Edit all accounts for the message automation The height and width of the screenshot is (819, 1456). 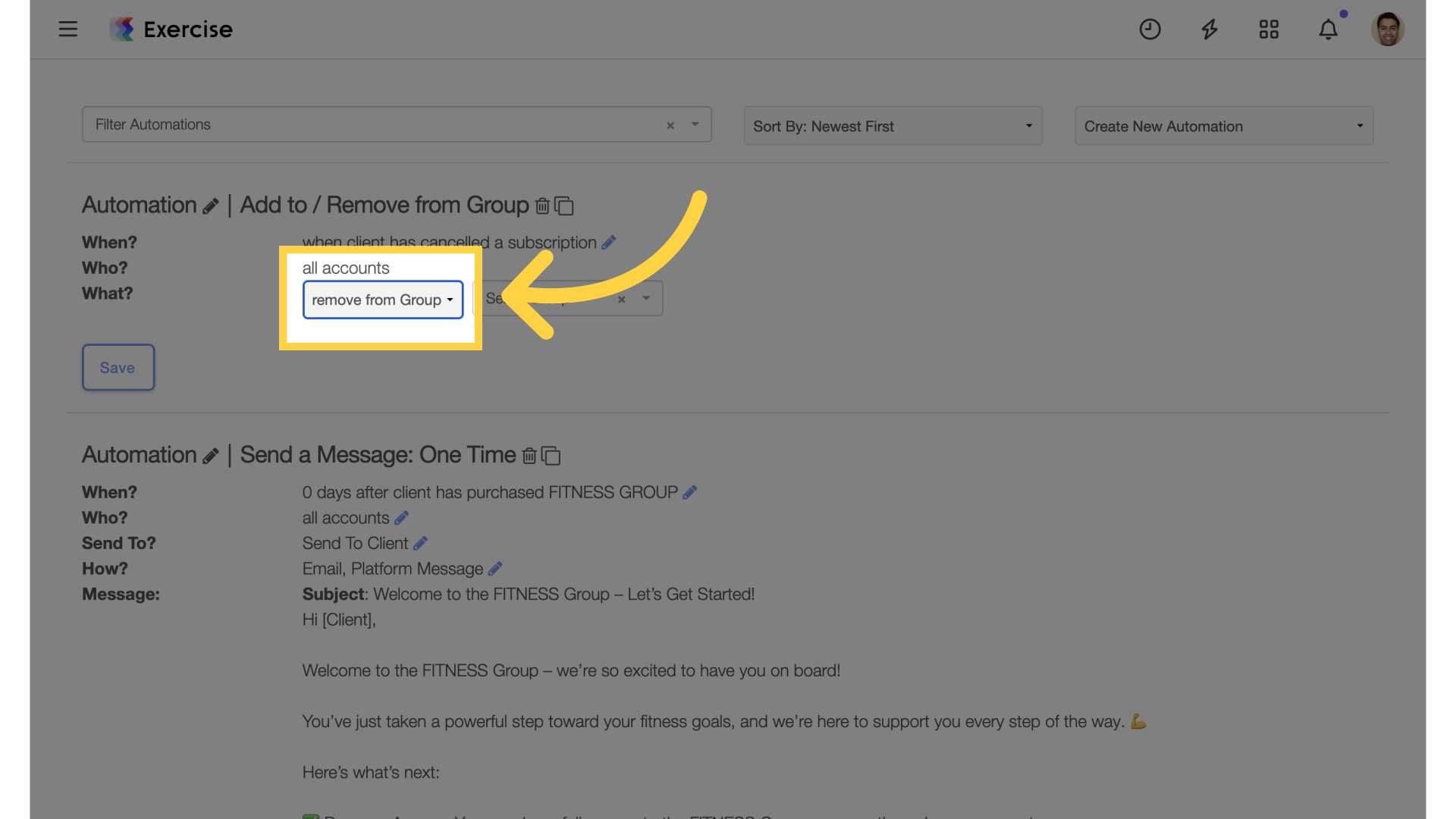pos(401,517)
